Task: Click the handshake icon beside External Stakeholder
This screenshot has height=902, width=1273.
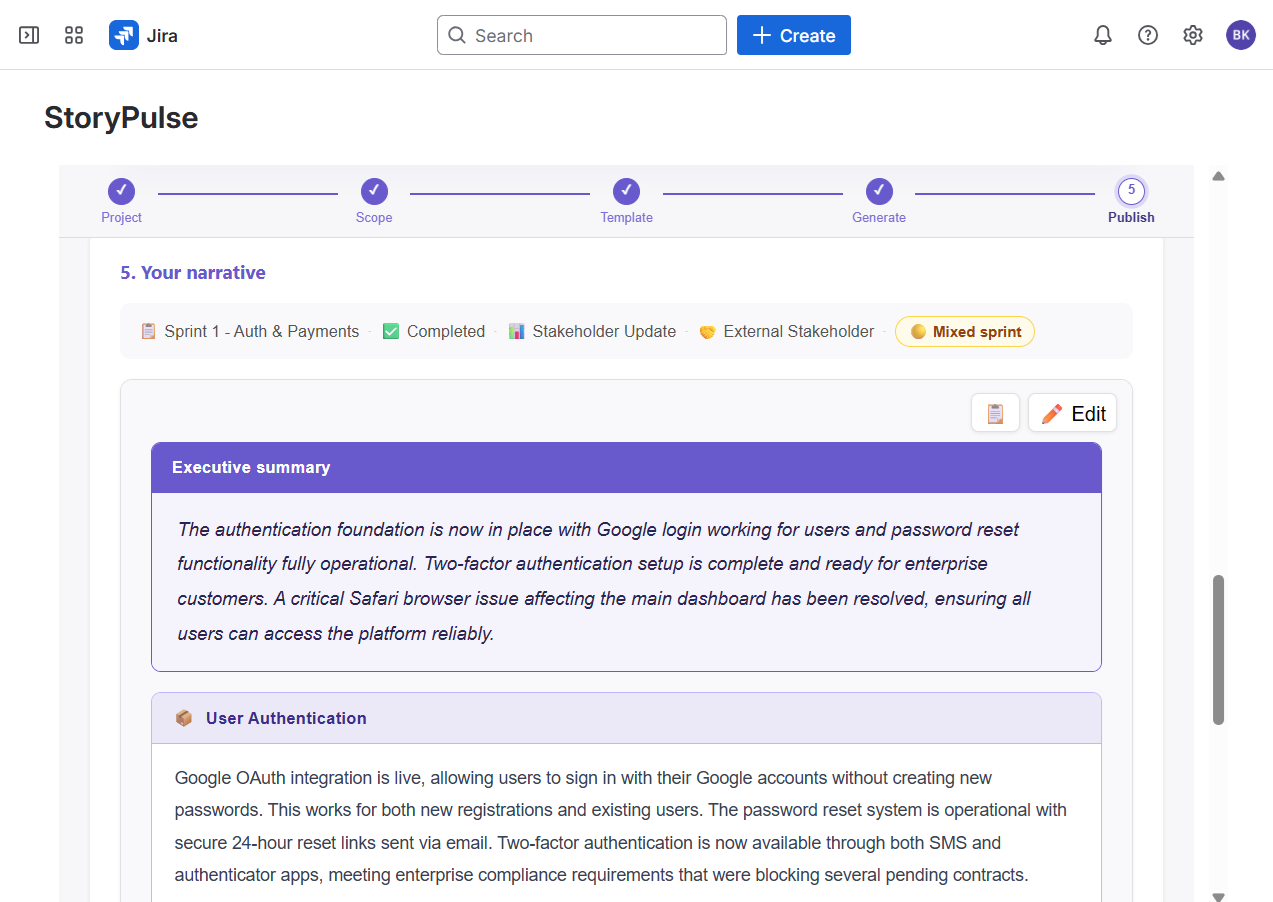Action: 707,332
